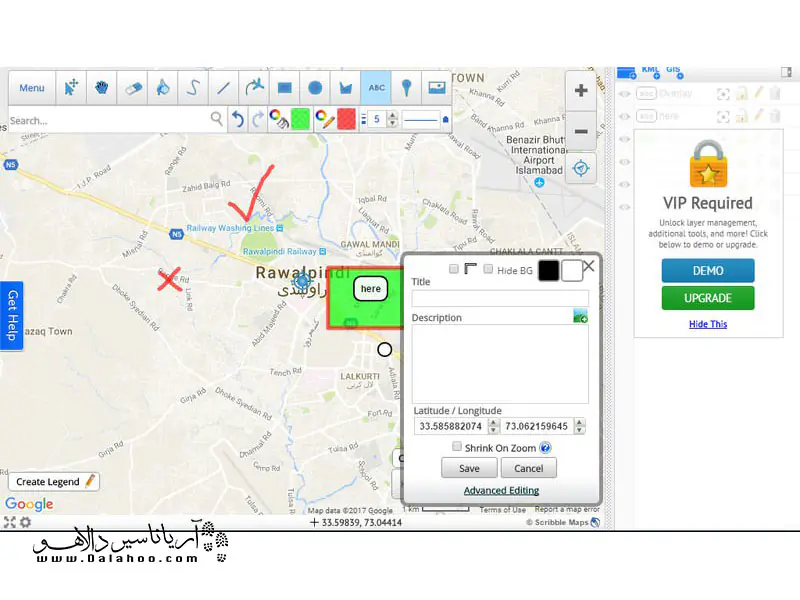Open map settings gear icon
This screenshot has width=800, height=600.
(26, 522)
